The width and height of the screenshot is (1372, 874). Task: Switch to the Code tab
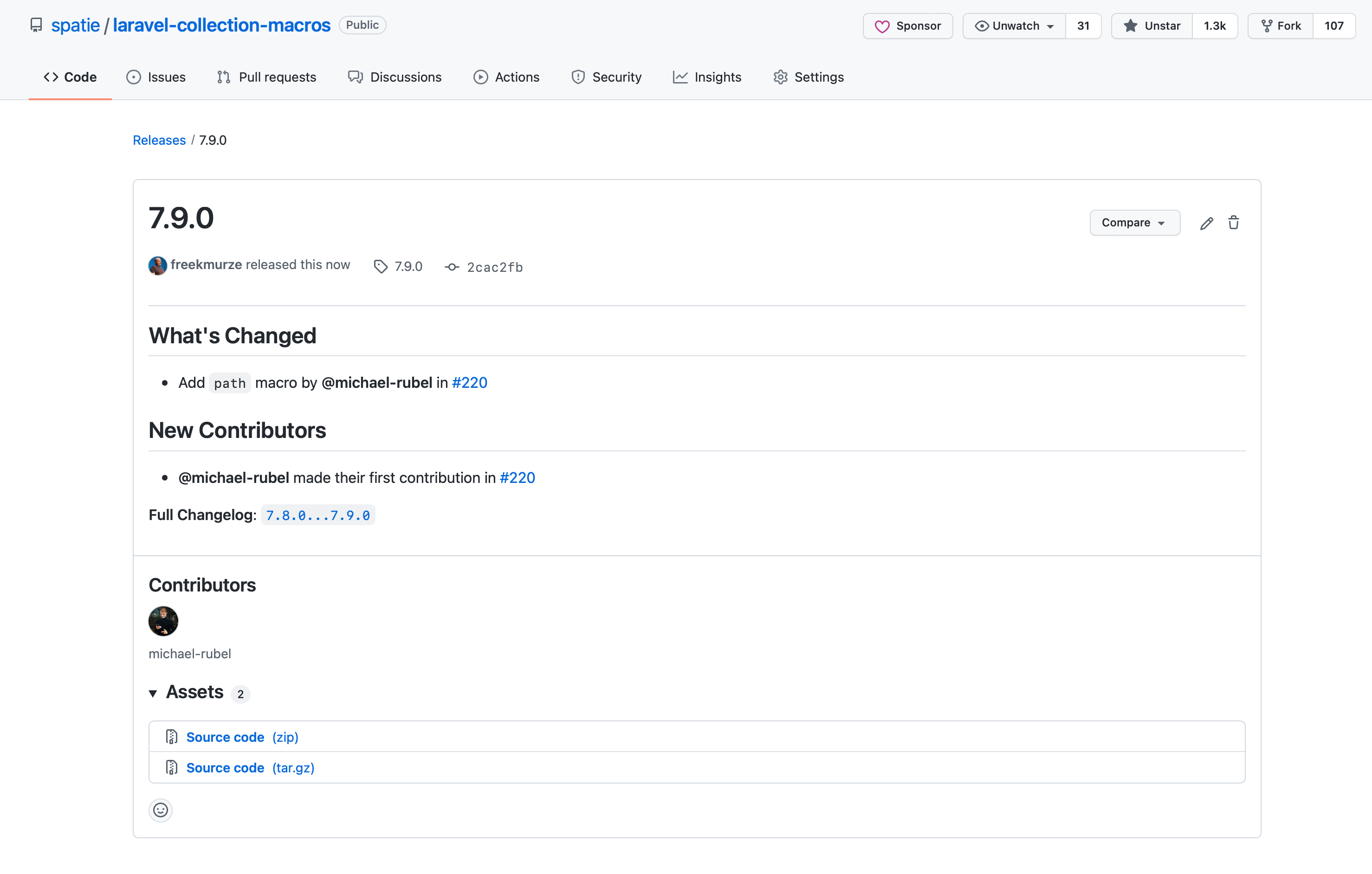point(70,77)
